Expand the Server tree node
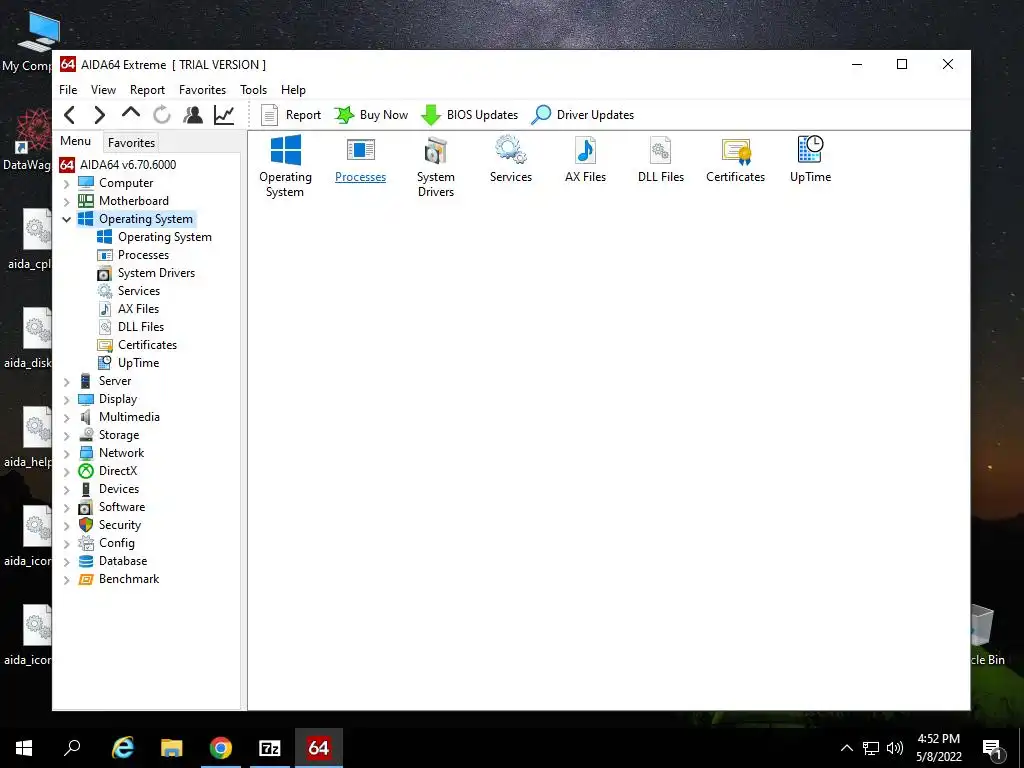Image resolution: width=1024 pixels, height=768 pixels. point(67,381)
